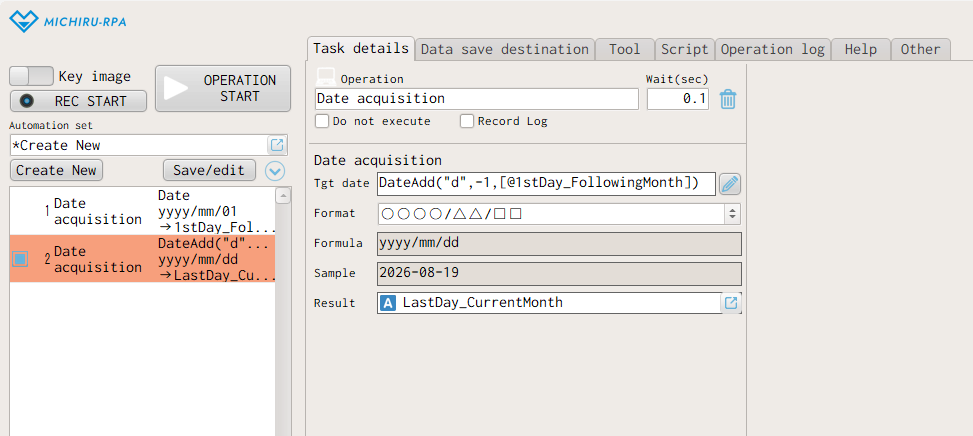Image resolution: width=973 pixels, height=436 pixels.
Task: Toggle the checkbox on step 2 row
Action: 20,259
